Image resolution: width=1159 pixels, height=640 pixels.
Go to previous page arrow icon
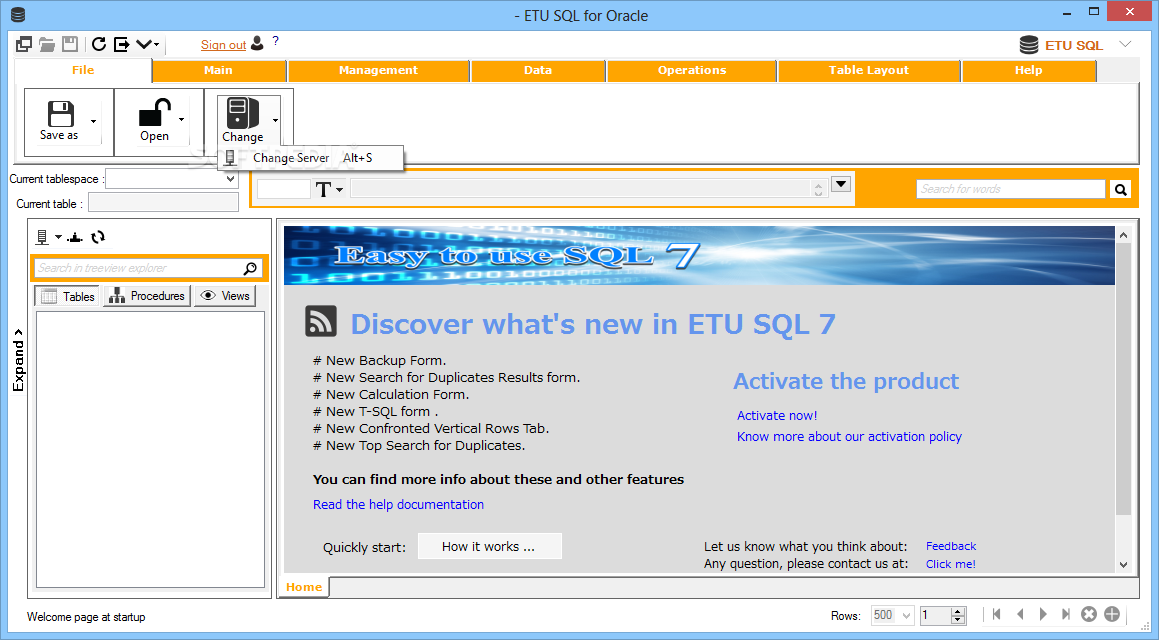[x=1020, y=614]
